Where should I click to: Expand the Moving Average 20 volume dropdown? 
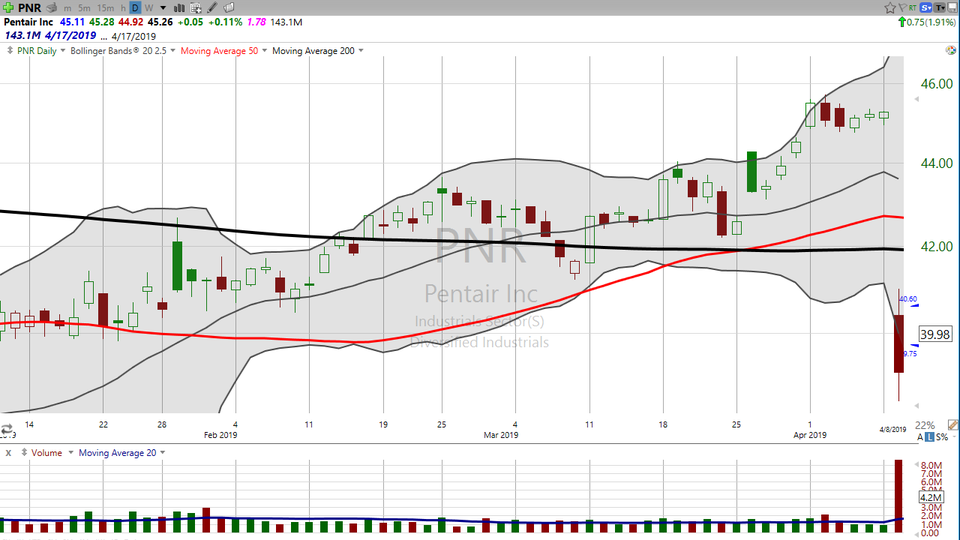pyautogui.click(x=163, y=452)
